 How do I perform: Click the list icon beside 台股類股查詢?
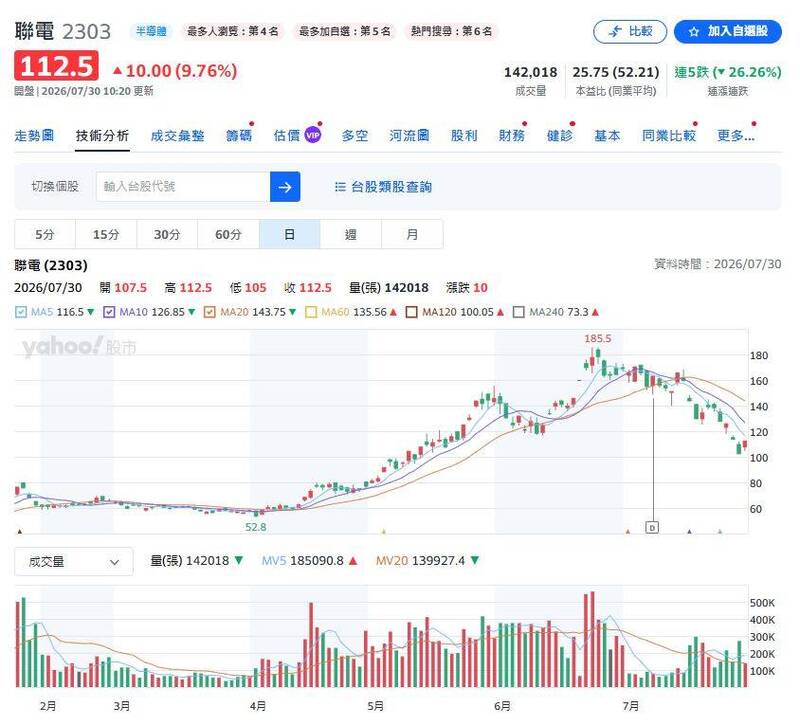(340, 187)
